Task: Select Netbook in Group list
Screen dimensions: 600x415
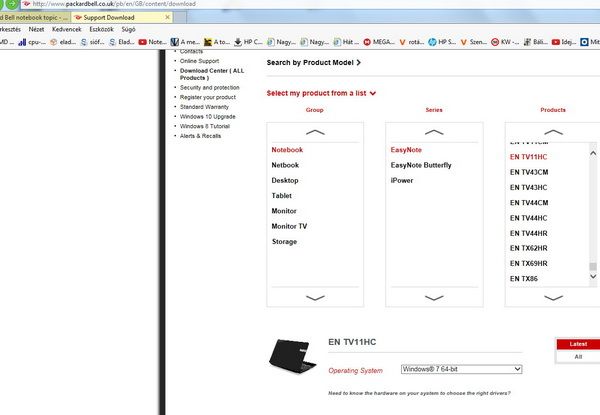Action: click(285, 165)
